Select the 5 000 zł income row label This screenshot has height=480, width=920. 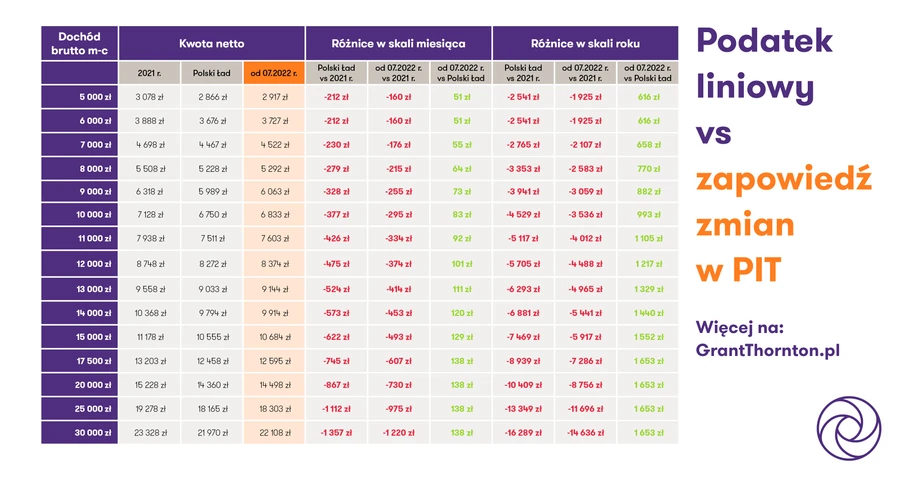pyautogui.click(x=79, y=97)
